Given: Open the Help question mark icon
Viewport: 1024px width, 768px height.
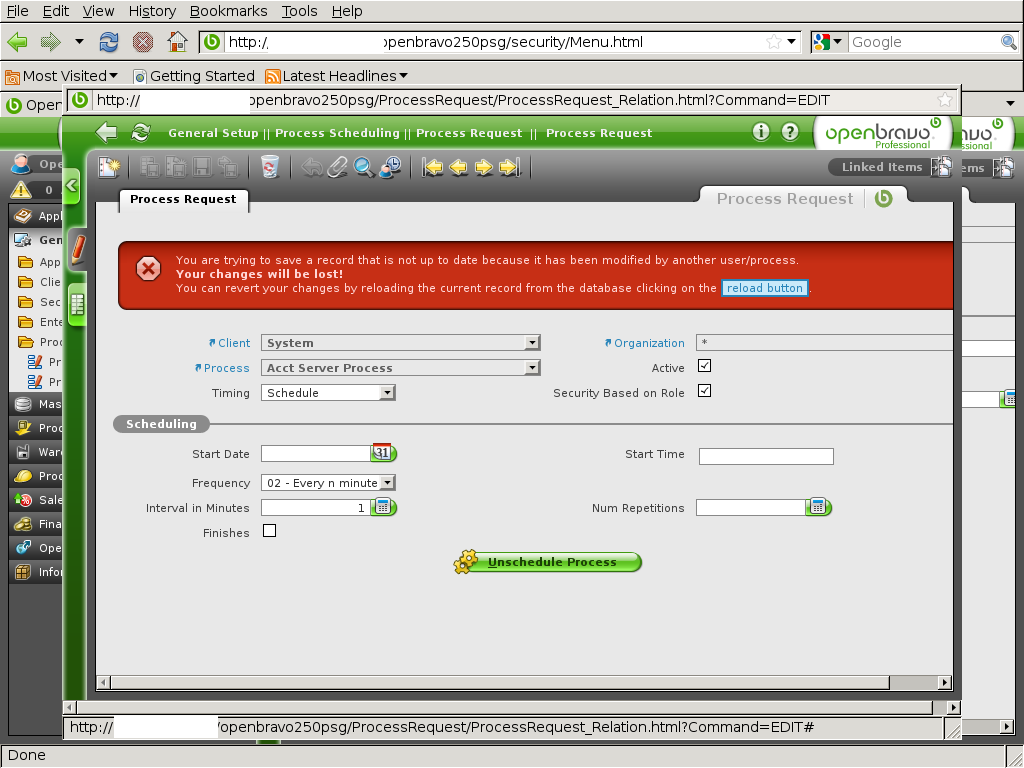Looking at the screenshot, I should (790, 132).
